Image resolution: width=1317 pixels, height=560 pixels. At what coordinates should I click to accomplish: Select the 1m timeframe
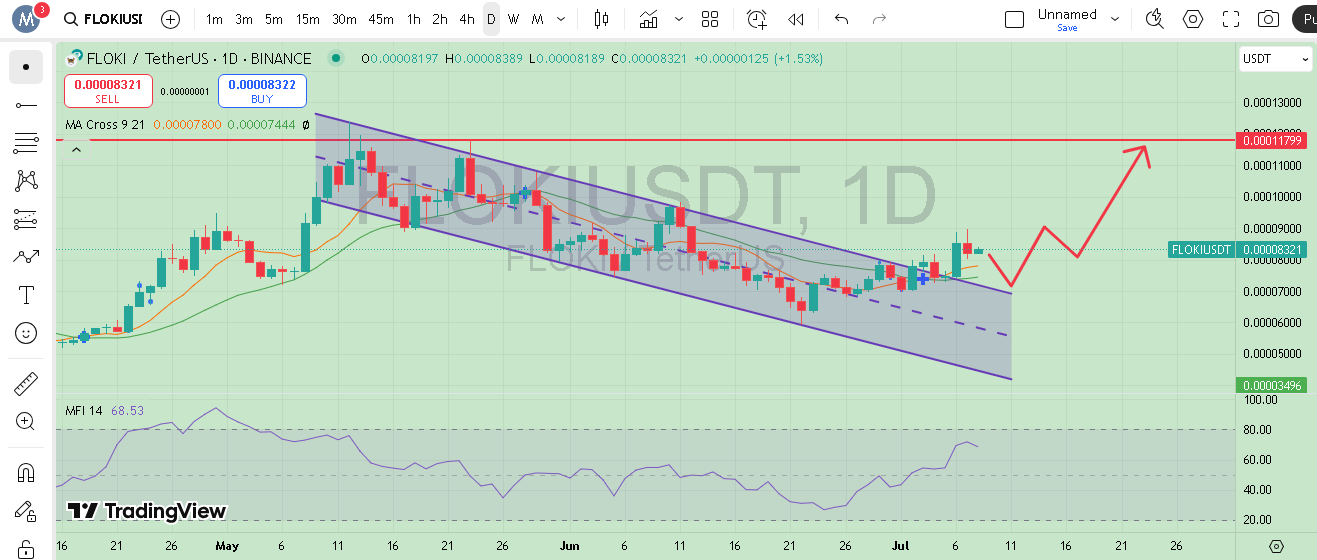[x=214, y=19]
